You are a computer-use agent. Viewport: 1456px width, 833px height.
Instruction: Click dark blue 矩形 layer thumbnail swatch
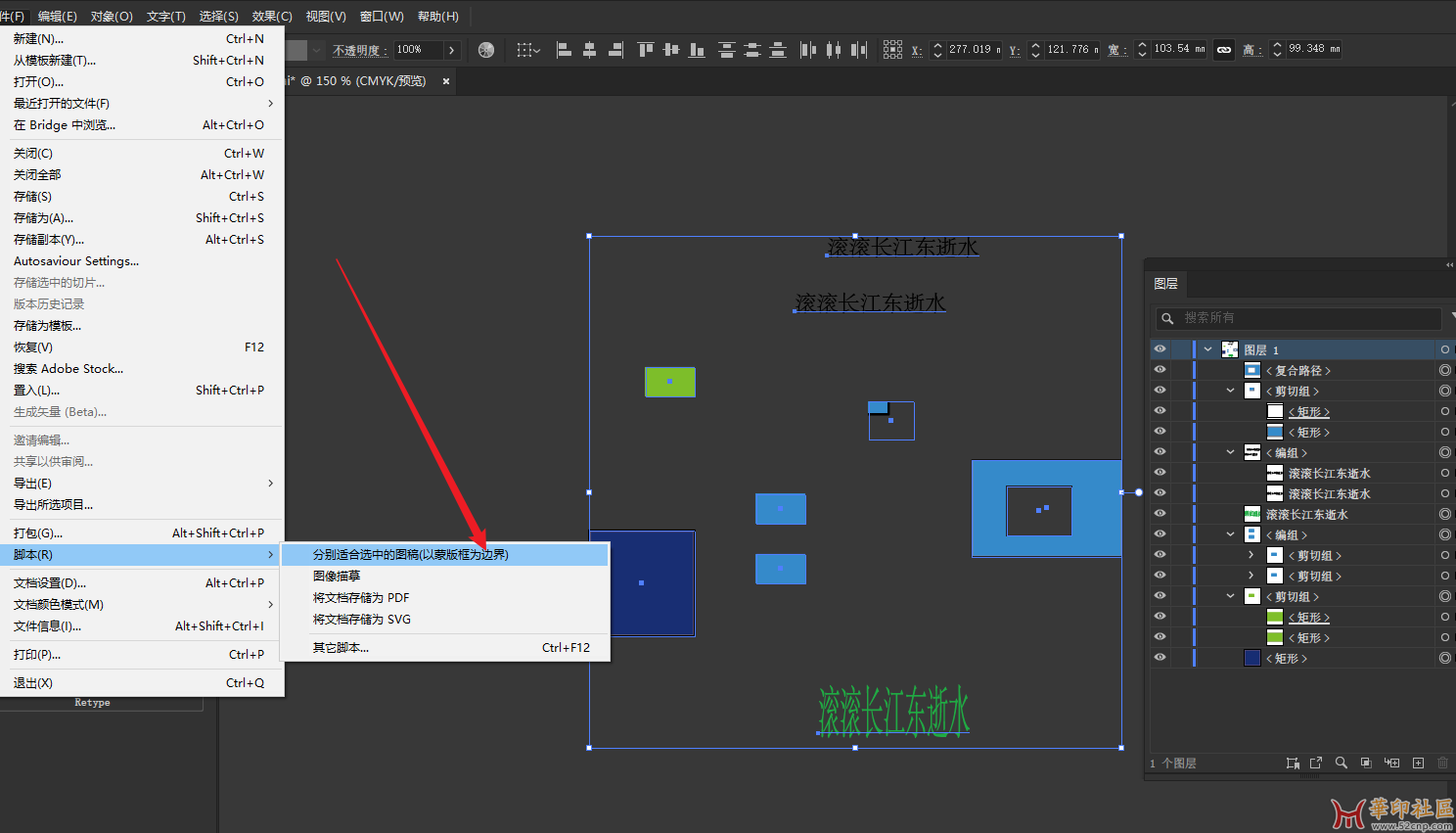click(x=1252, y=658)
